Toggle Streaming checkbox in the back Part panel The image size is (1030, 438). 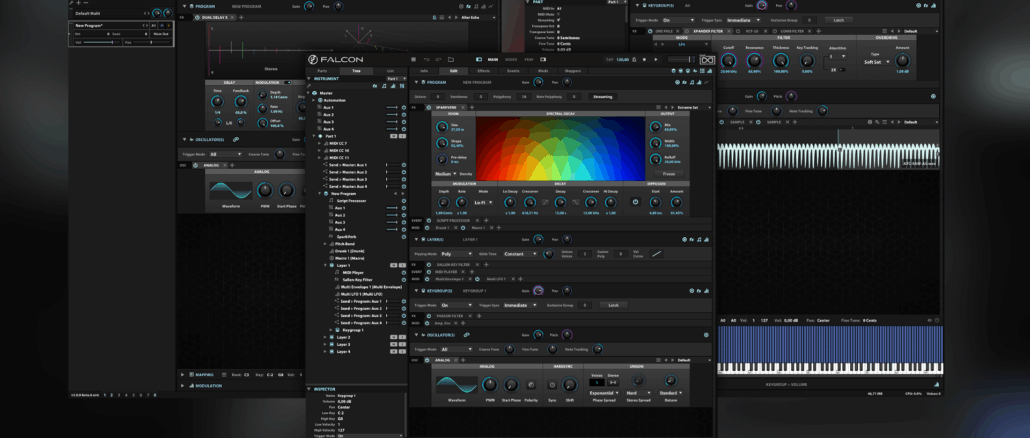pyautogui.click(x=559, y=20)
